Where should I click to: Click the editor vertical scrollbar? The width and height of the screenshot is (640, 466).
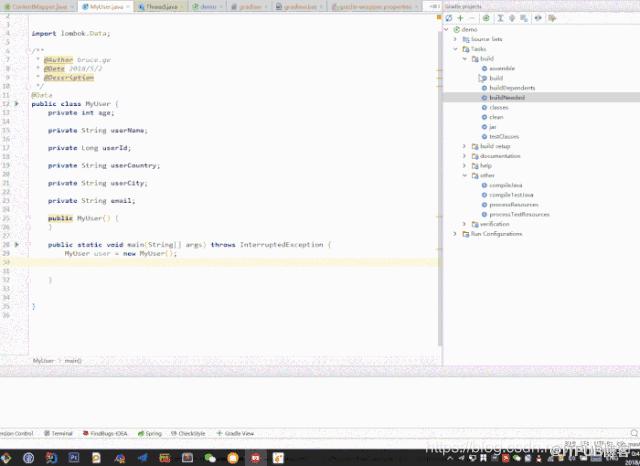pyautogui.click(x=440, y=188)
